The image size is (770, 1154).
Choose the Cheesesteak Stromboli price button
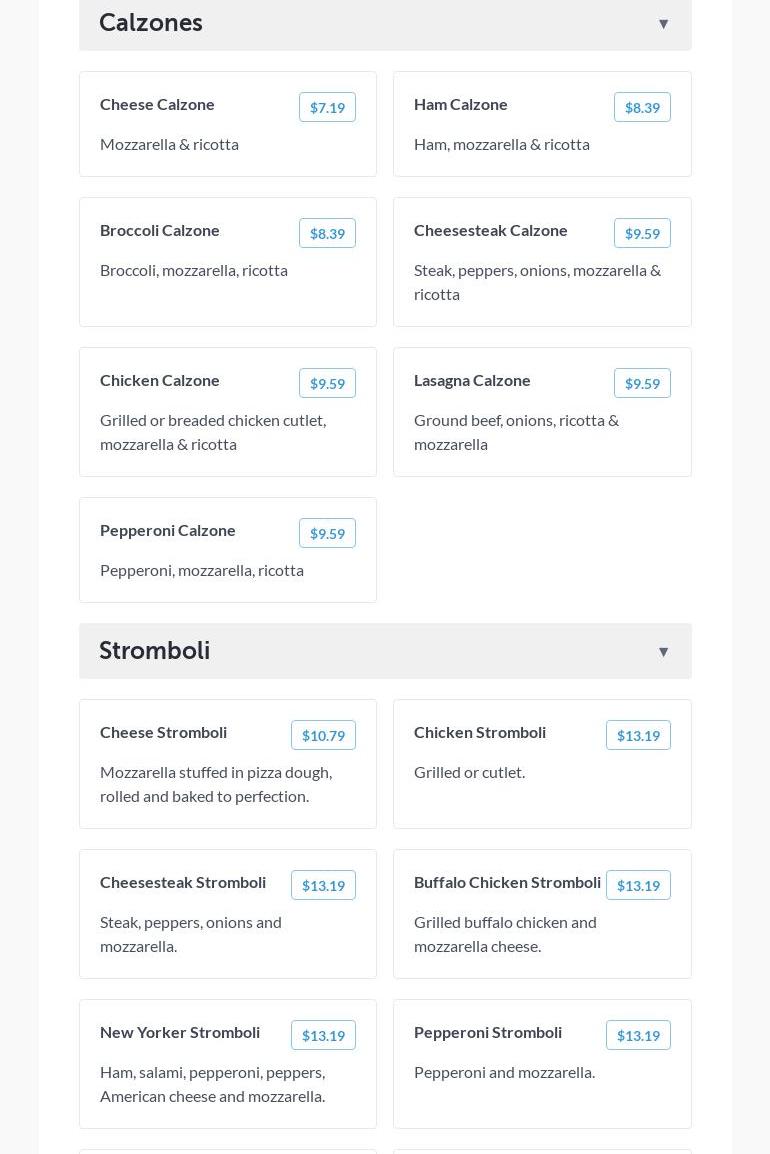[323, 886]
